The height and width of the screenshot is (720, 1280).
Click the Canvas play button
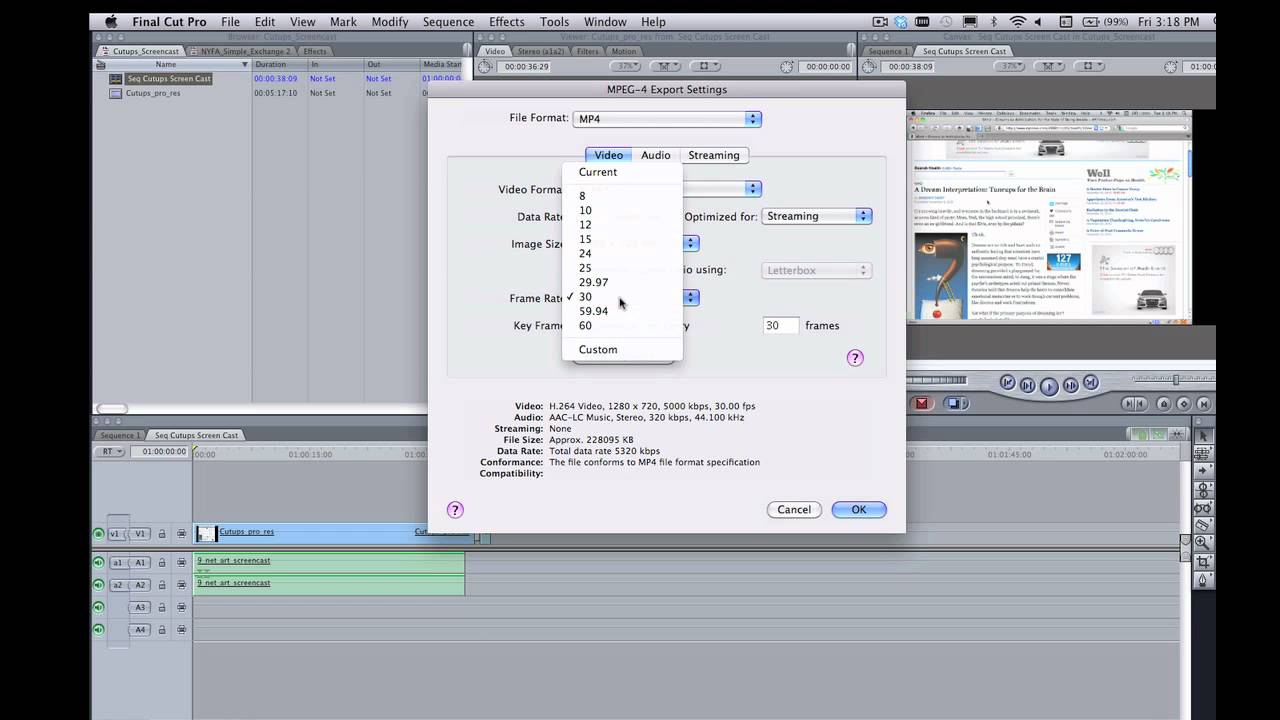1049,386
